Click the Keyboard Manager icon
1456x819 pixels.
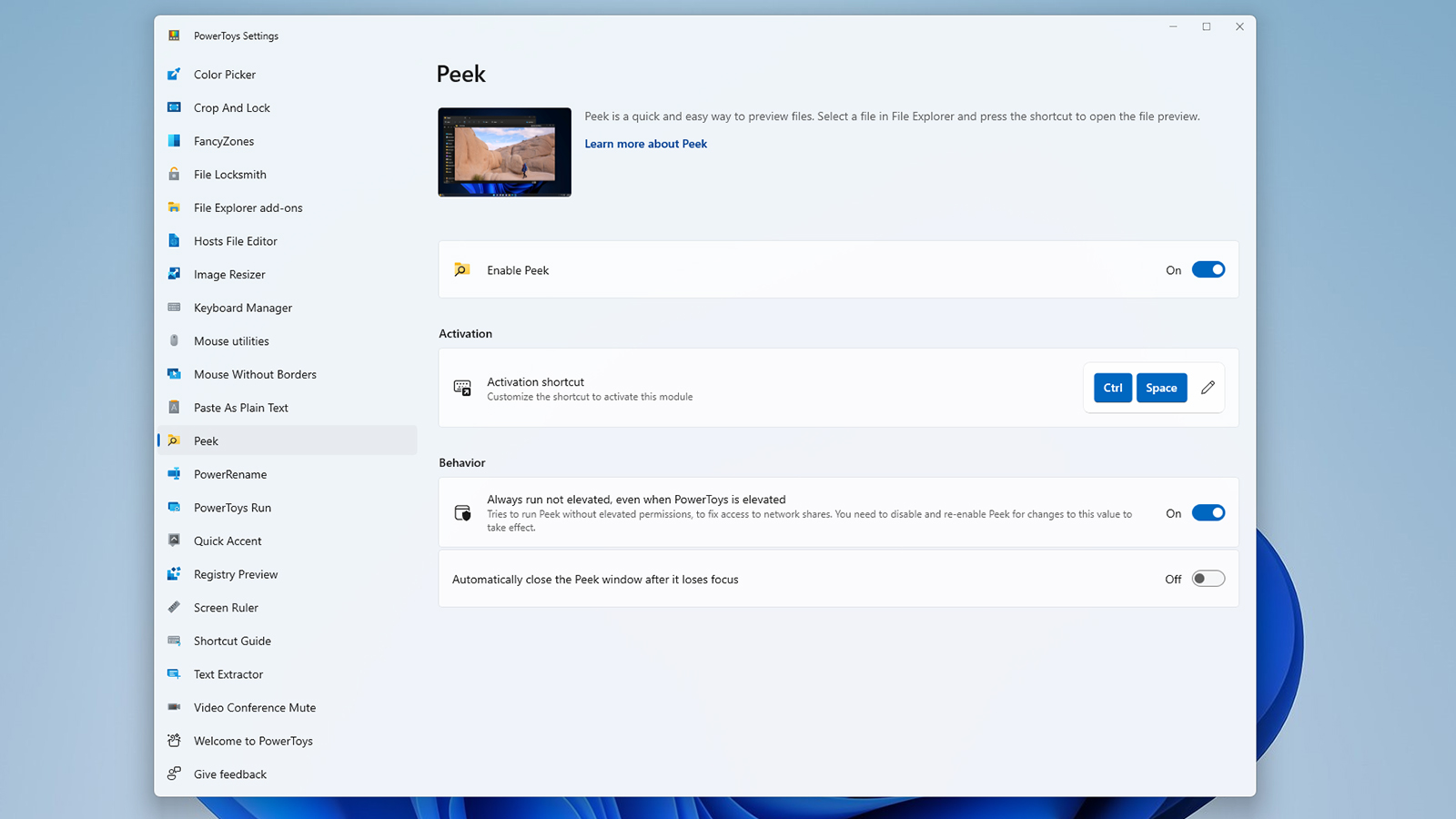tap(174, 308)
